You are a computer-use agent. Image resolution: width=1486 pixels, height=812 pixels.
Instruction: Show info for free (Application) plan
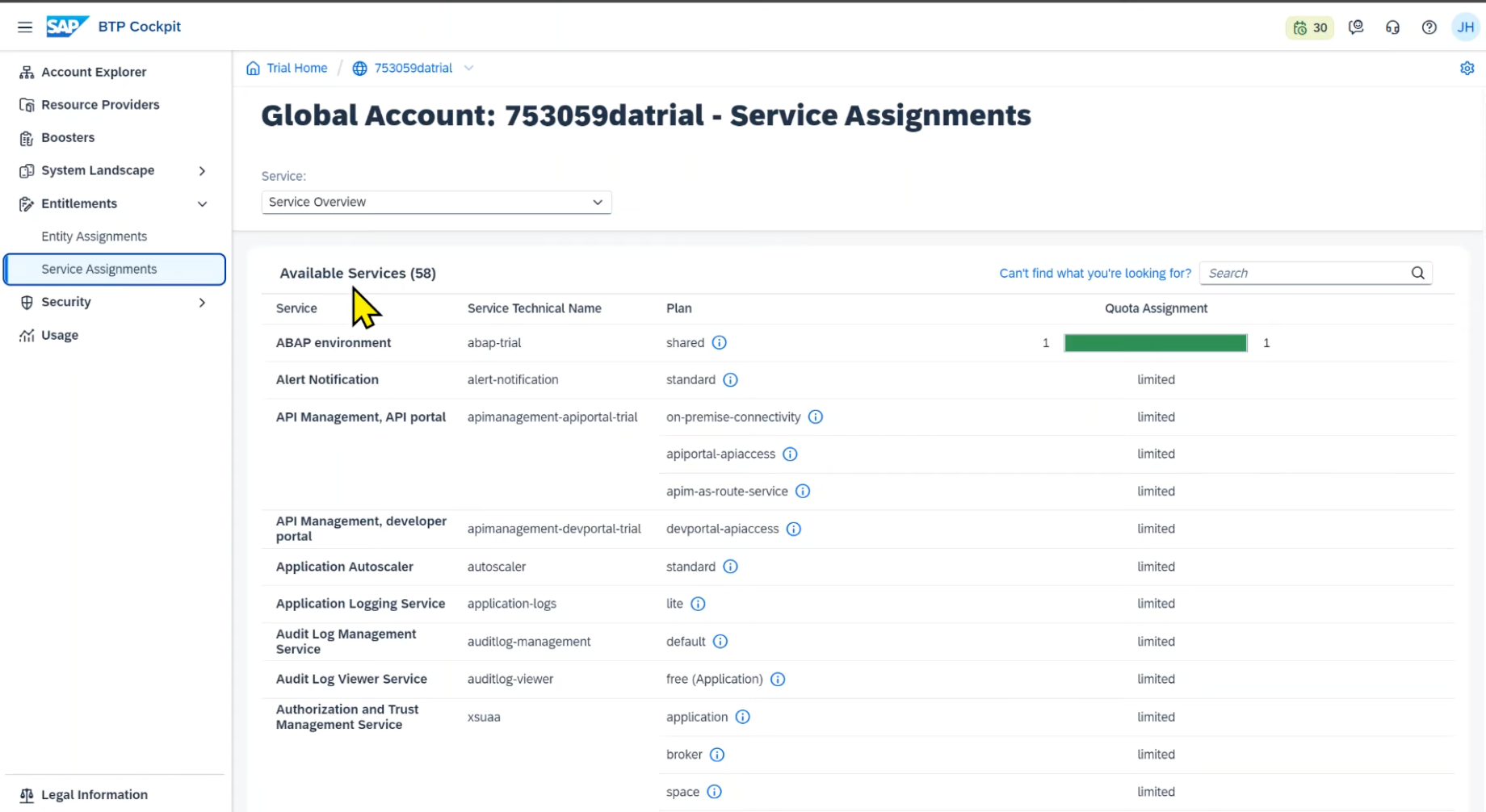(778, 680)
